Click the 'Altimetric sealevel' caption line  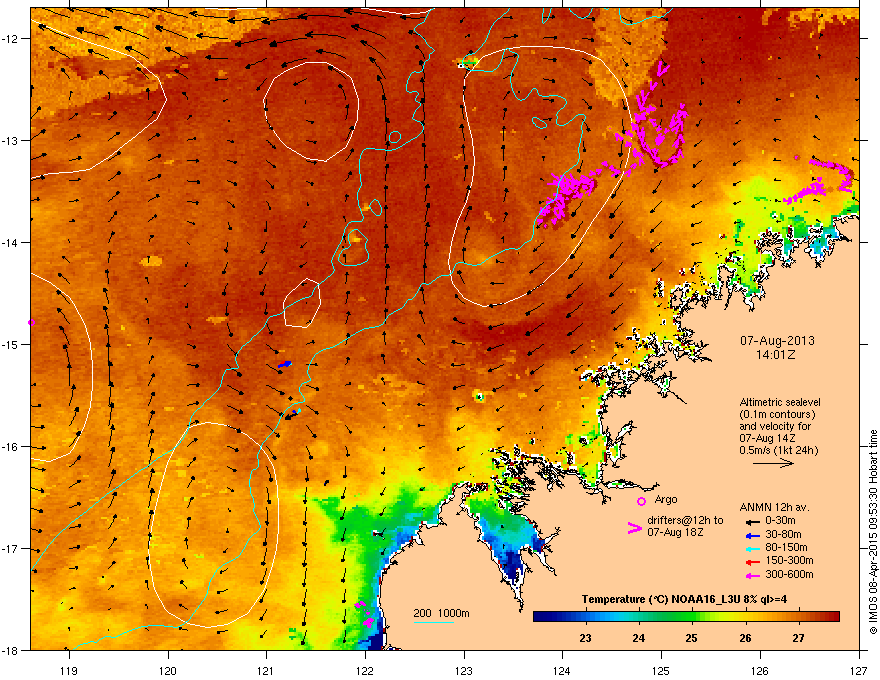pos(780,402)
